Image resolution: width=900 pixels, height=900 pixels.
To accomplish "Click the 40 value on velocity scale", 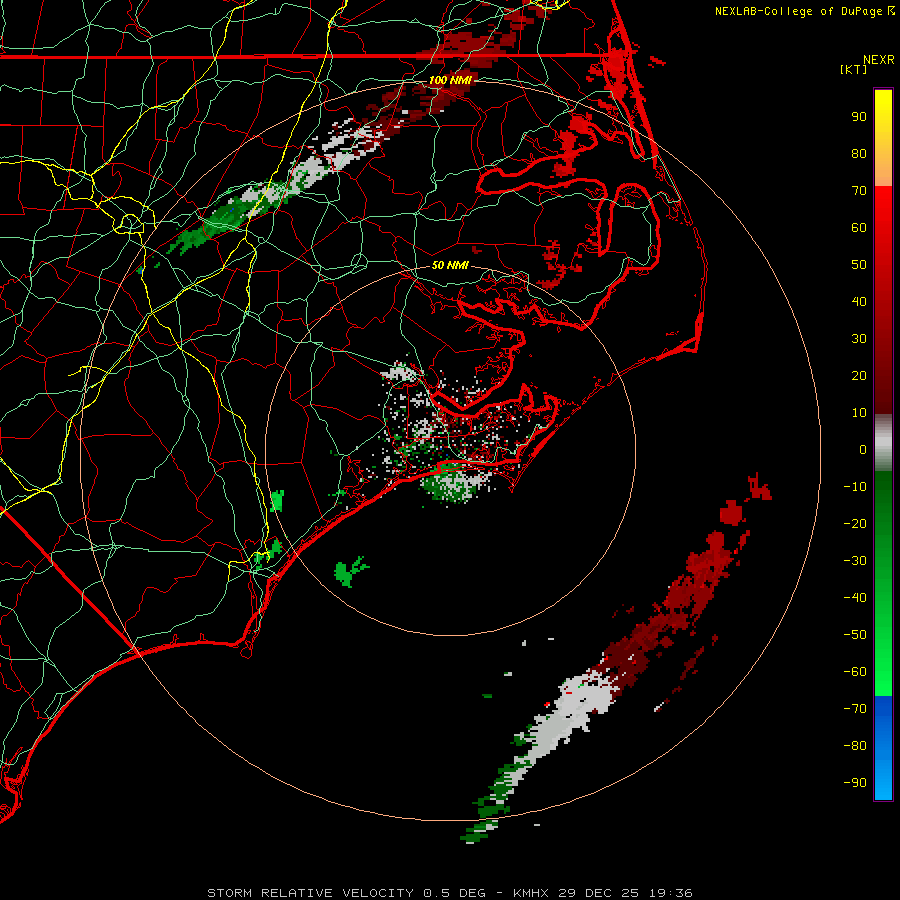I will pos(859,302).
